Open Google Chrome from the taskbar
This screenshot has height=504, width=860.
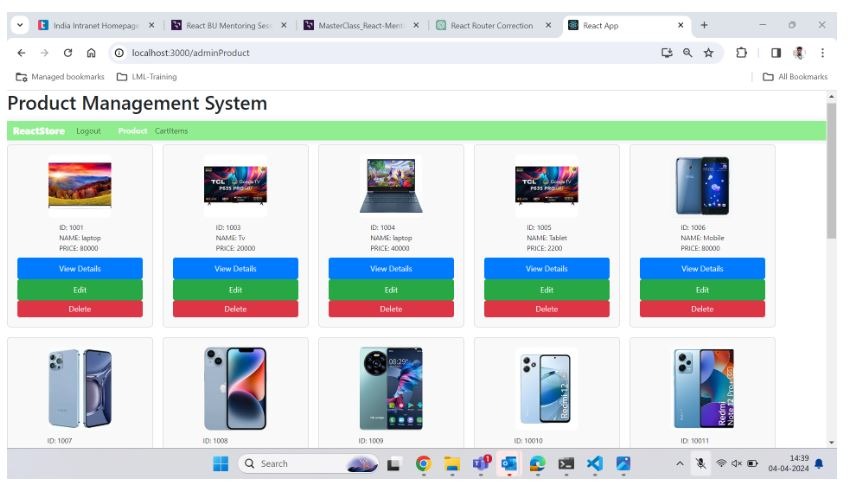[x=423, y=465]
